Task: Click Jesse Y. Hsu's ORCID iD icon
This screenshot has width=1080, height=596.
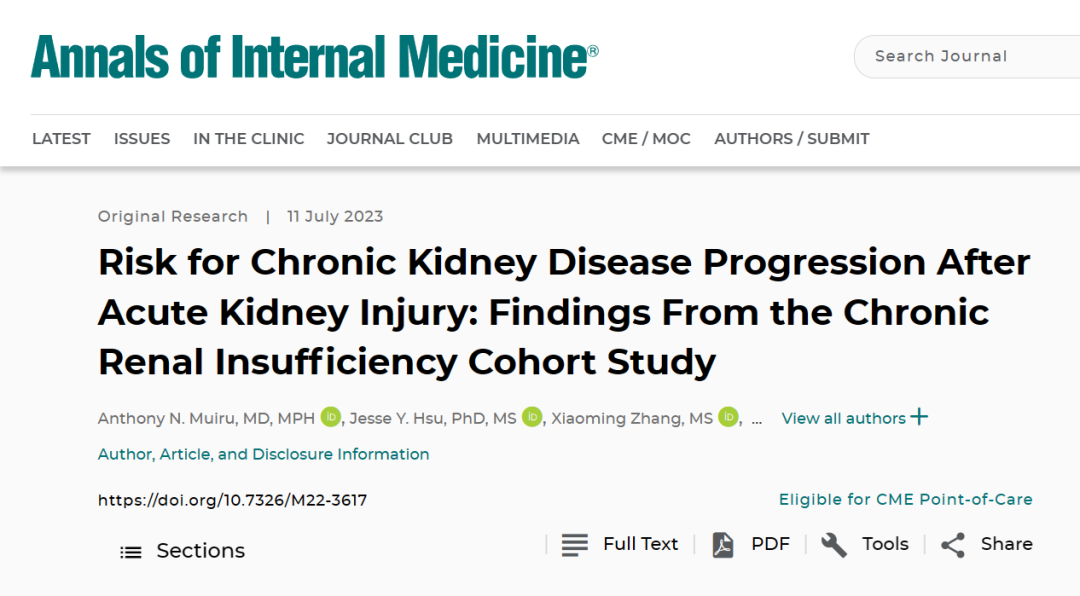Action: (532, 417)
